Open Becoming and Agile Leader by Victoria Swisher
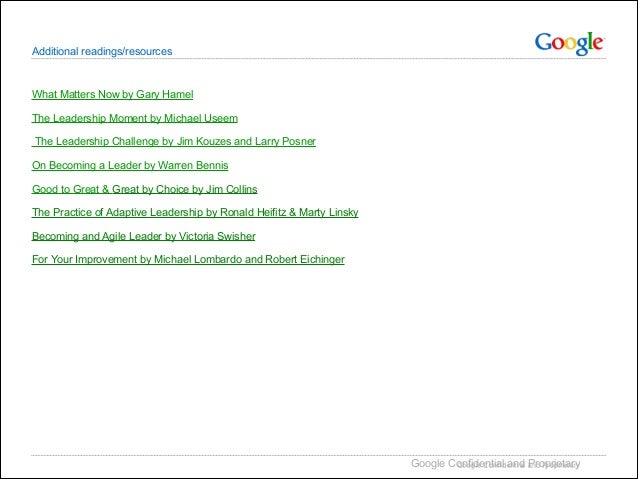Screen dimensions: 638x479 144,236
